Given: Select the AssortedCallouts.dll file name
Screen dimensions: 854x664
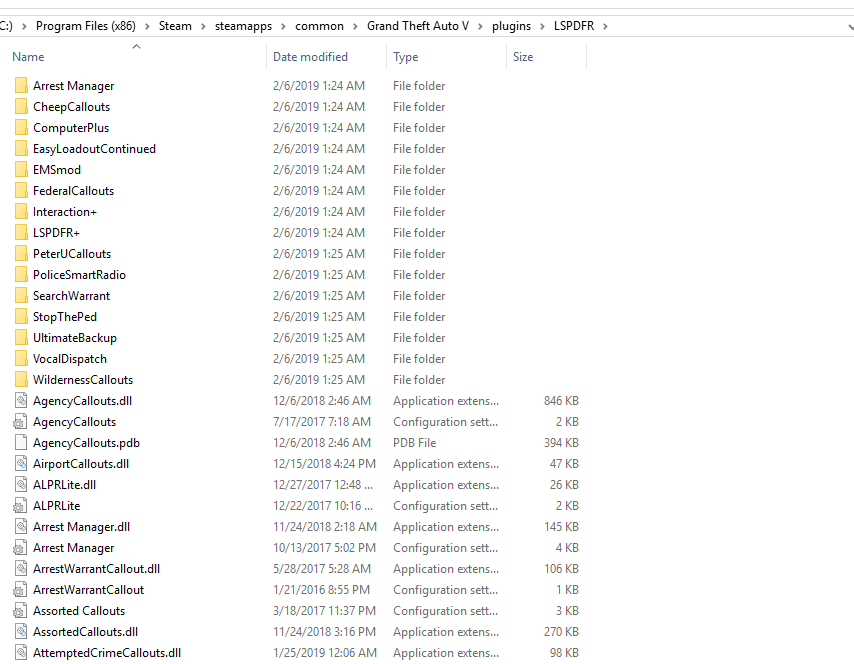Looking at the screenshot, I should pyautogui.click(x=86, y=631).
